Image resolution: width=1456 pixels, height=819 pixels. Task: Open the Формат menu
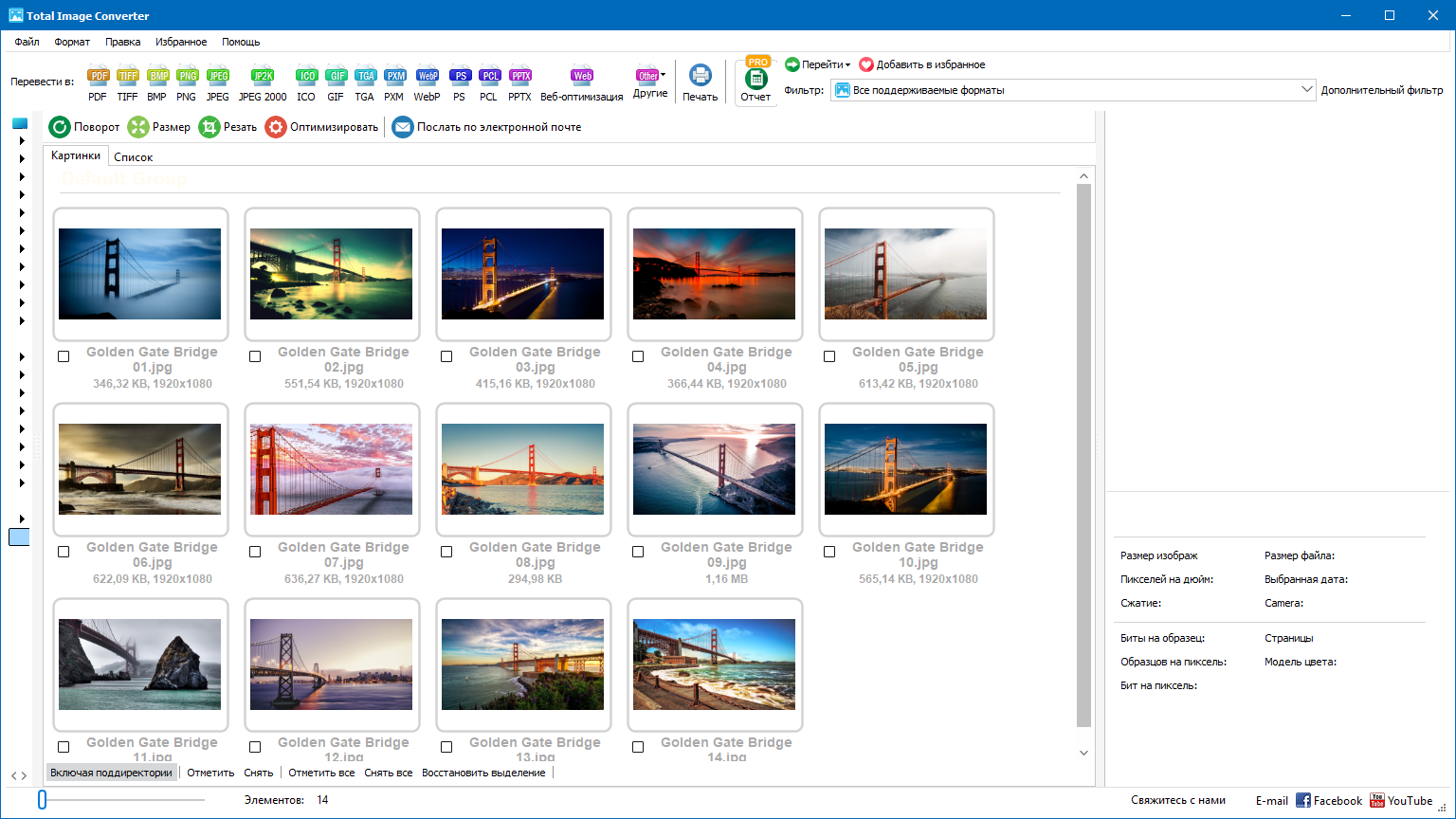[x=72, y=42]
